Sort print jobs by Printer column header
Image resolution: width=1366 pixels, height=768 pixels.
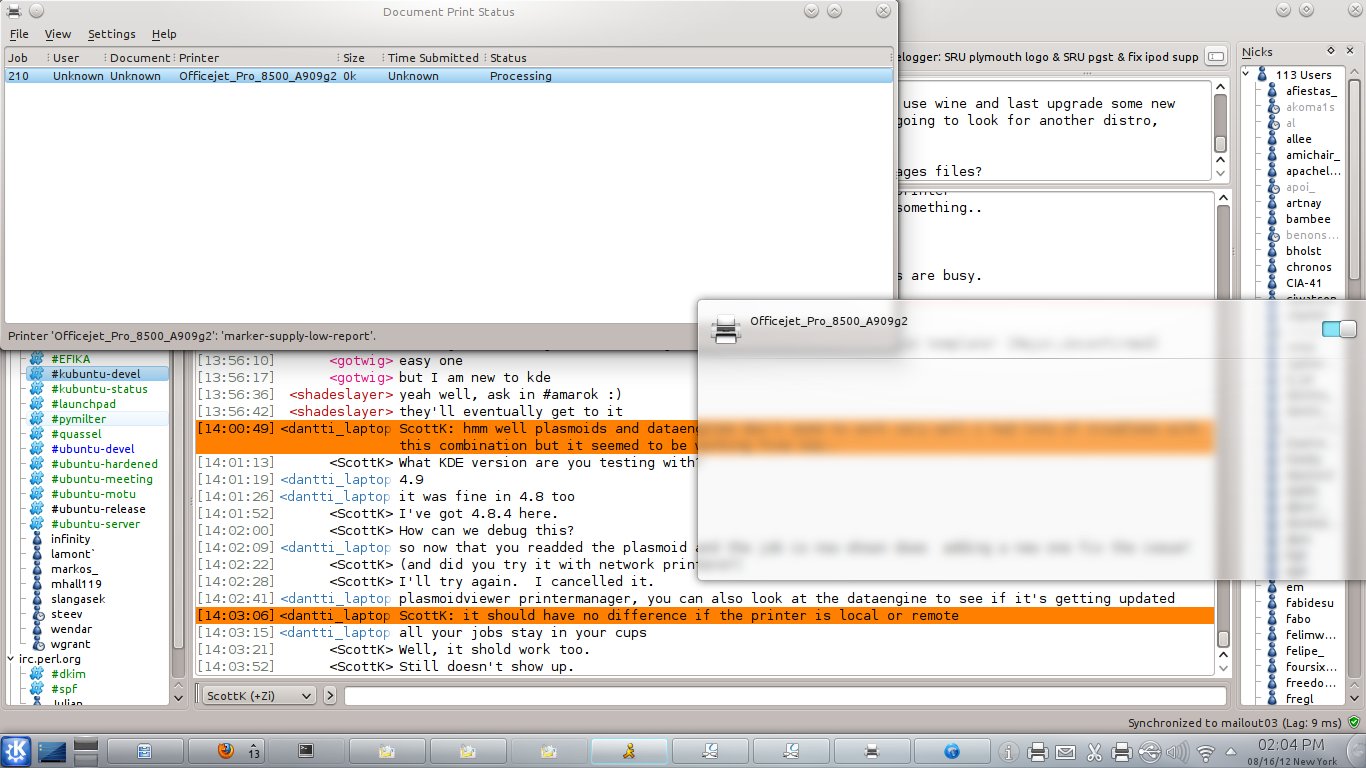257,58
